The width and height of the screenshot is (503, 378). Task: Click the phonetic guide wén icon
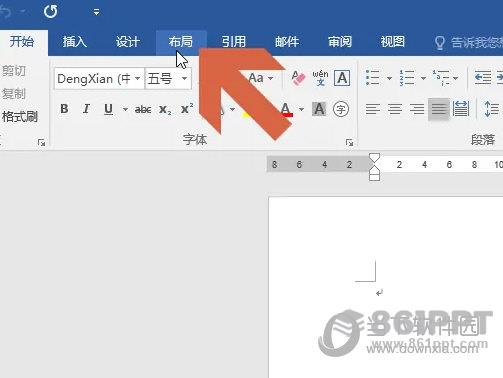320,78
